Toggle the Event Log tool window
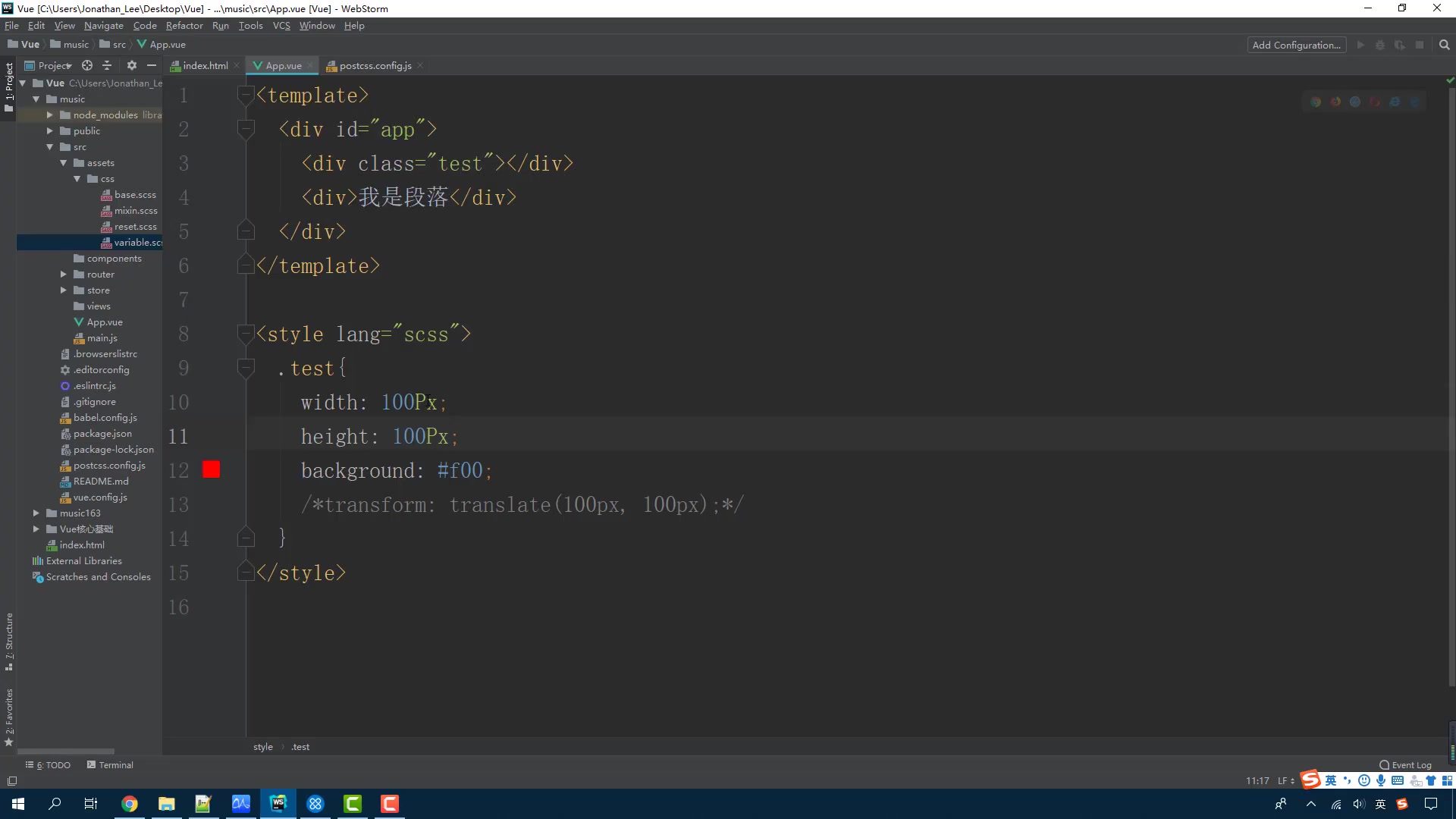 tap(1405, 765)
